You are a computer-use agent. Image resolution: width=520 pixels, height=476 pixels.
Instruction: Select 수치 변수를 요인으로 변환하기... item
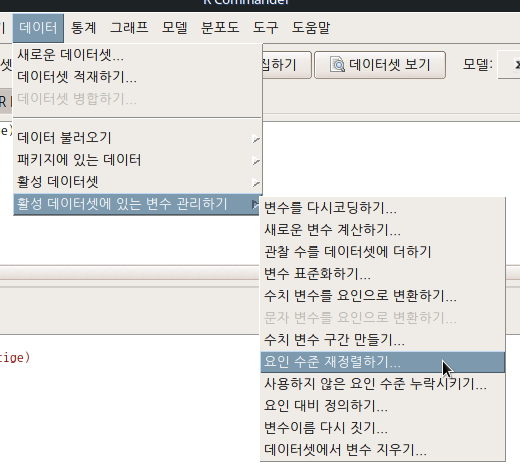tap(383, 296)
